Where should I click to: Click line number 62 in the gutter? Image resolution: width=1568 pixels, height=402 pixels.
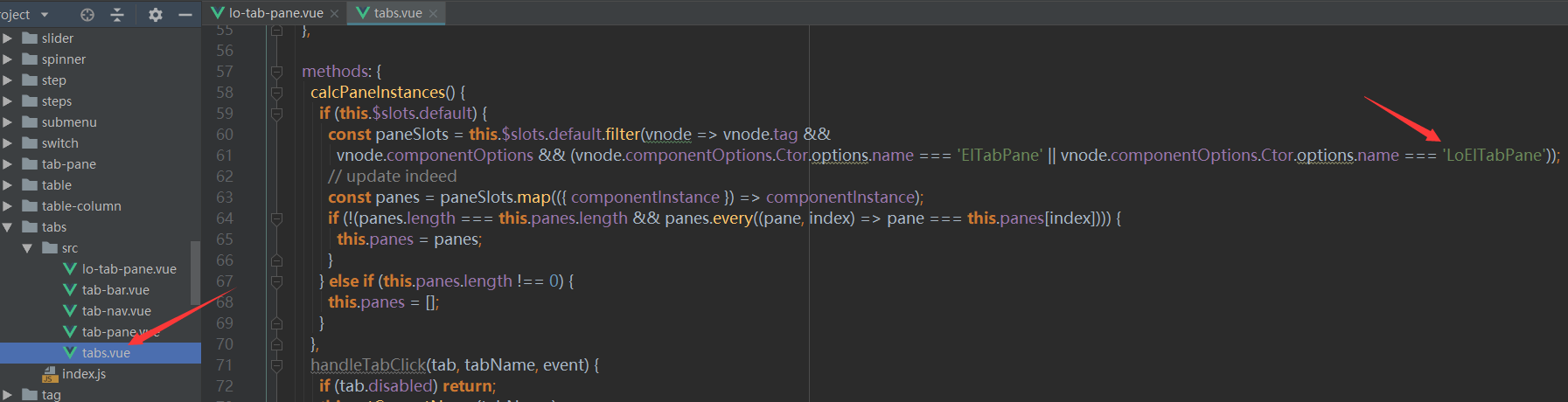coord(225,177)
